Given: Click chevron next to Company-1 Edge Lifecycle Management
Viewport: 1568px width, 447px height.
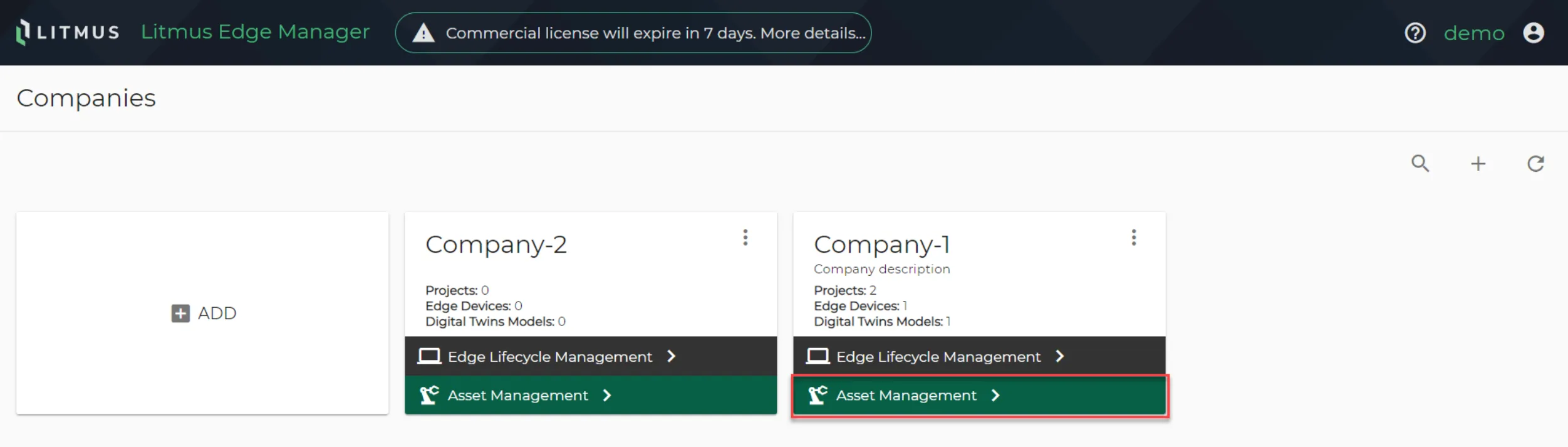Looking at the screenshot, I should 1060,356.
